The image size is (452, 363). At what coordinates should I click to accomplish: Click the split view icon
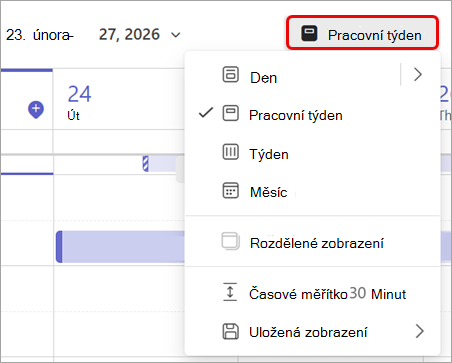[x=230, y=241]
